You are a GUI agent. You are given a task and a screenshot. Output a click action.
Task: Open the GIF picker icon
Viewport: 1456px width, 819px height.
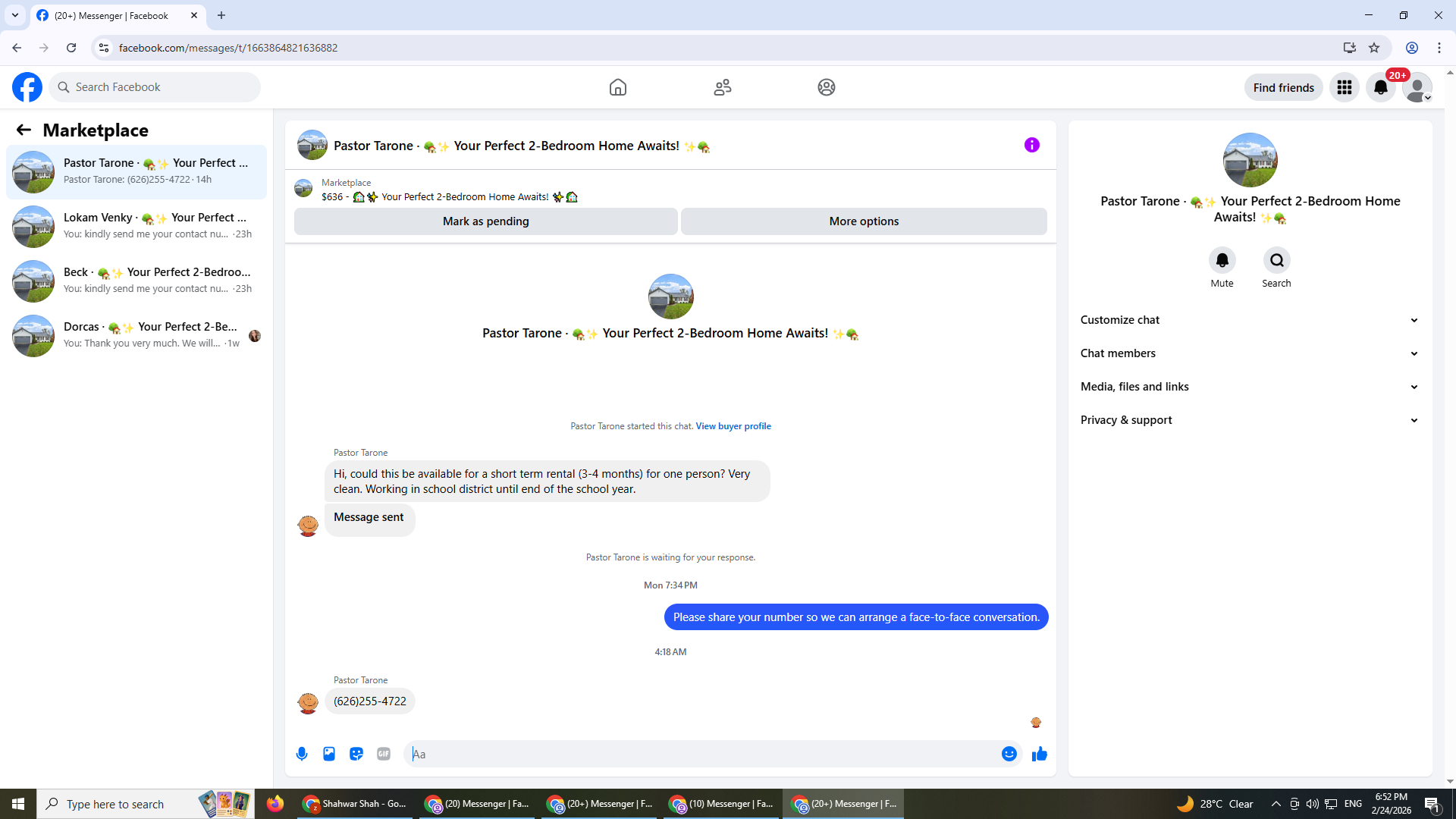click(384, 754)
